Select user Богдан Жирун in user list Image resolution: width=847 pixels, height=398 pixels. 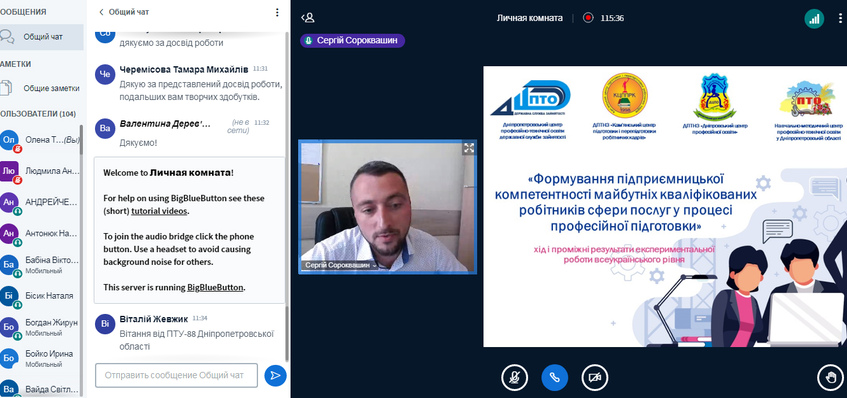[x=40, y=327]
